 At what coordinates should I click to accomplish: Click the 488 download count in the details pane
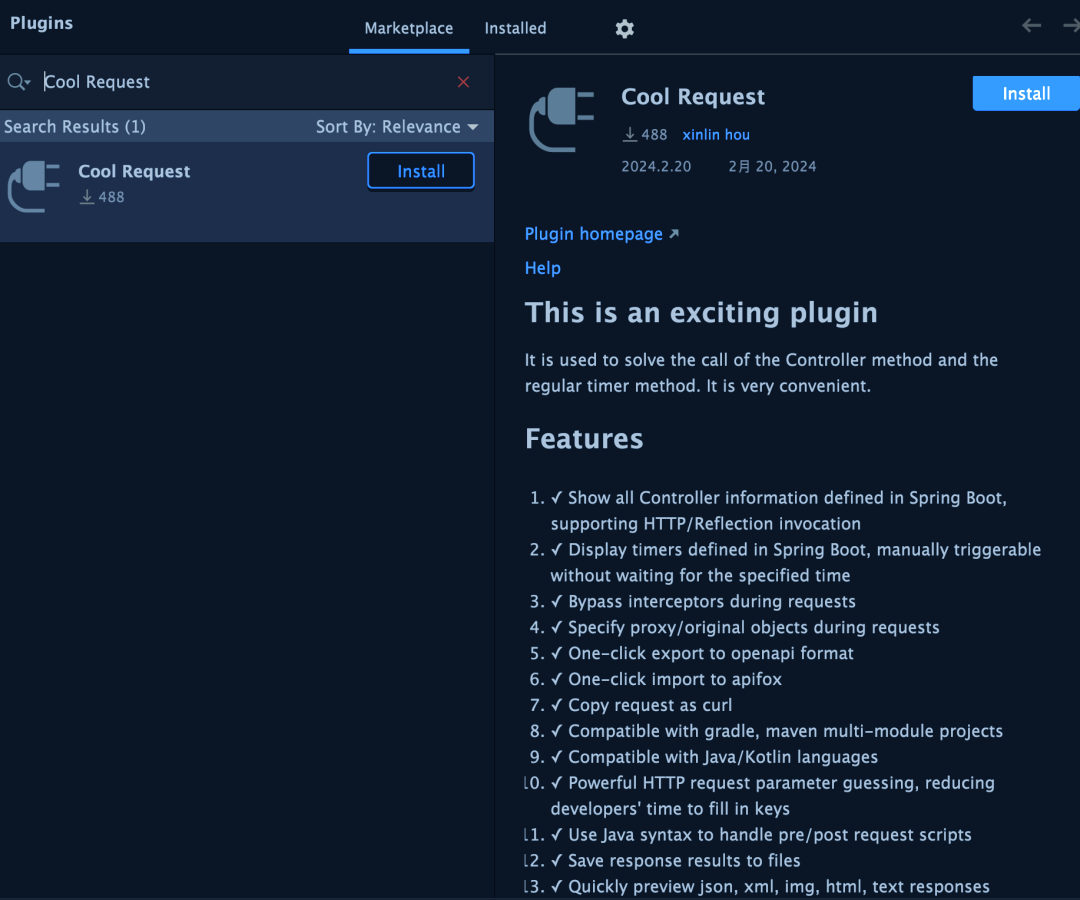click(645, 135)
